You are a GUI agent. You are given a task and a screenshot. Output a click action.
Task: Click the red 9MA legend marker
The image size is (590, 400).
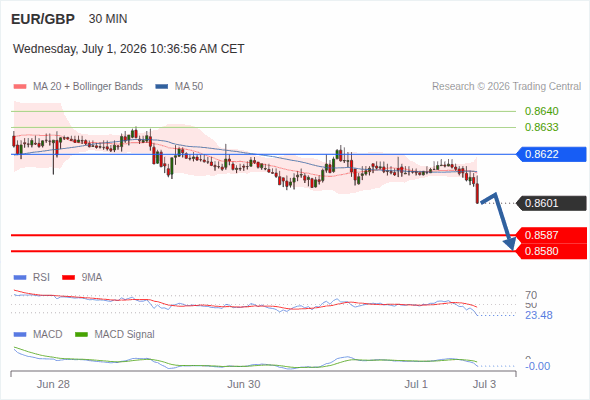(x=68, y=278)
